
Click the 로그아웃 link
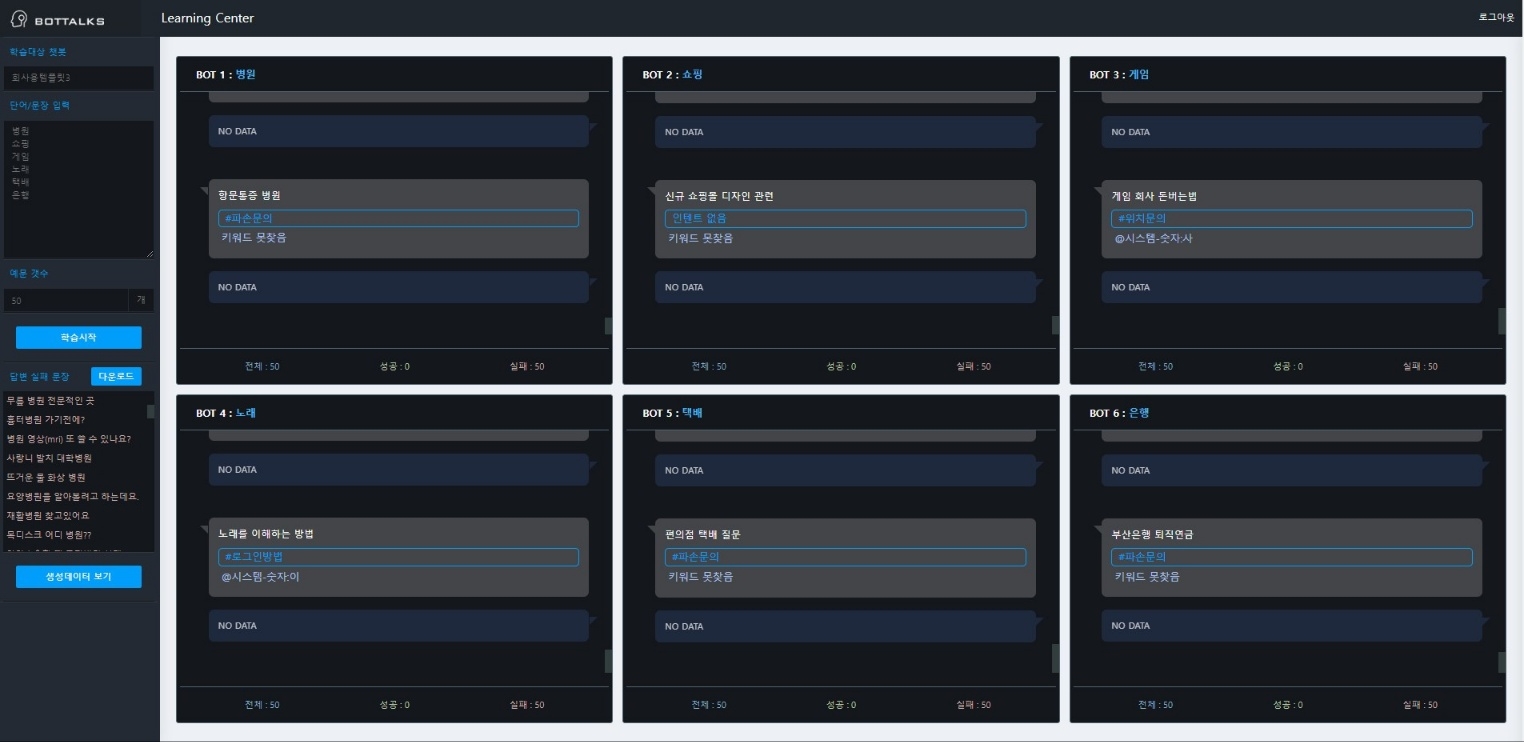[x=1496, y=18]
